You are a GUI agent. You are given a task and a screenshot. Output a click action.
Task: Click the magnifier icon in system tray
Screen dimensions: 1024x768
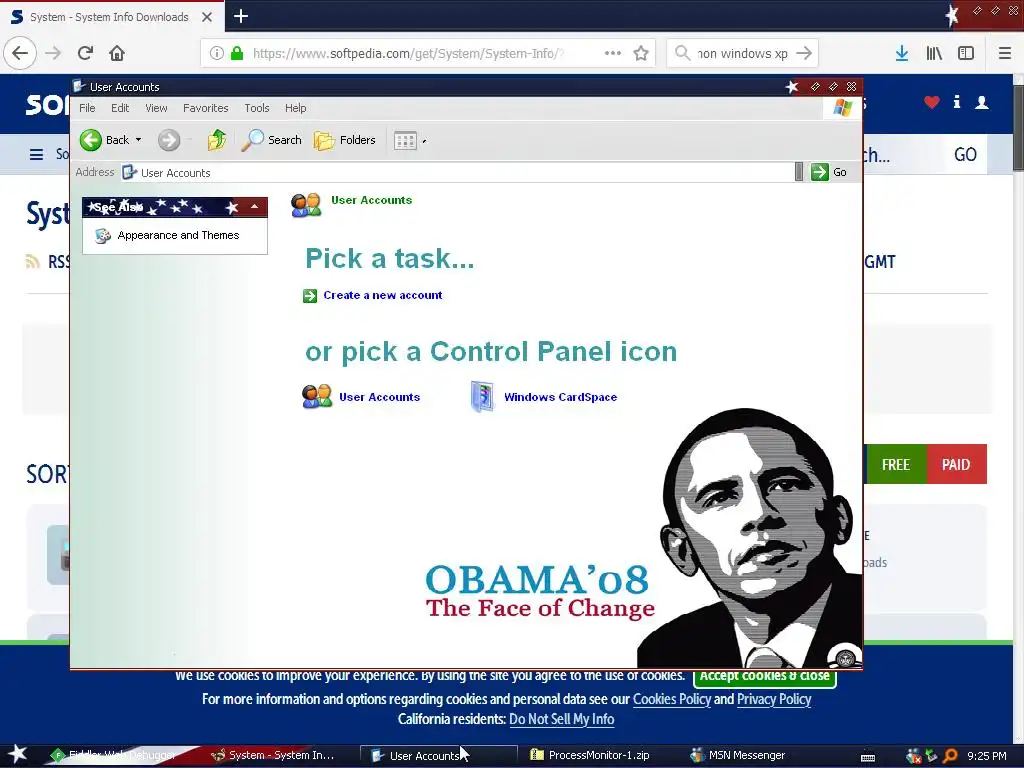pyautogui.click(x=950, y=756)
